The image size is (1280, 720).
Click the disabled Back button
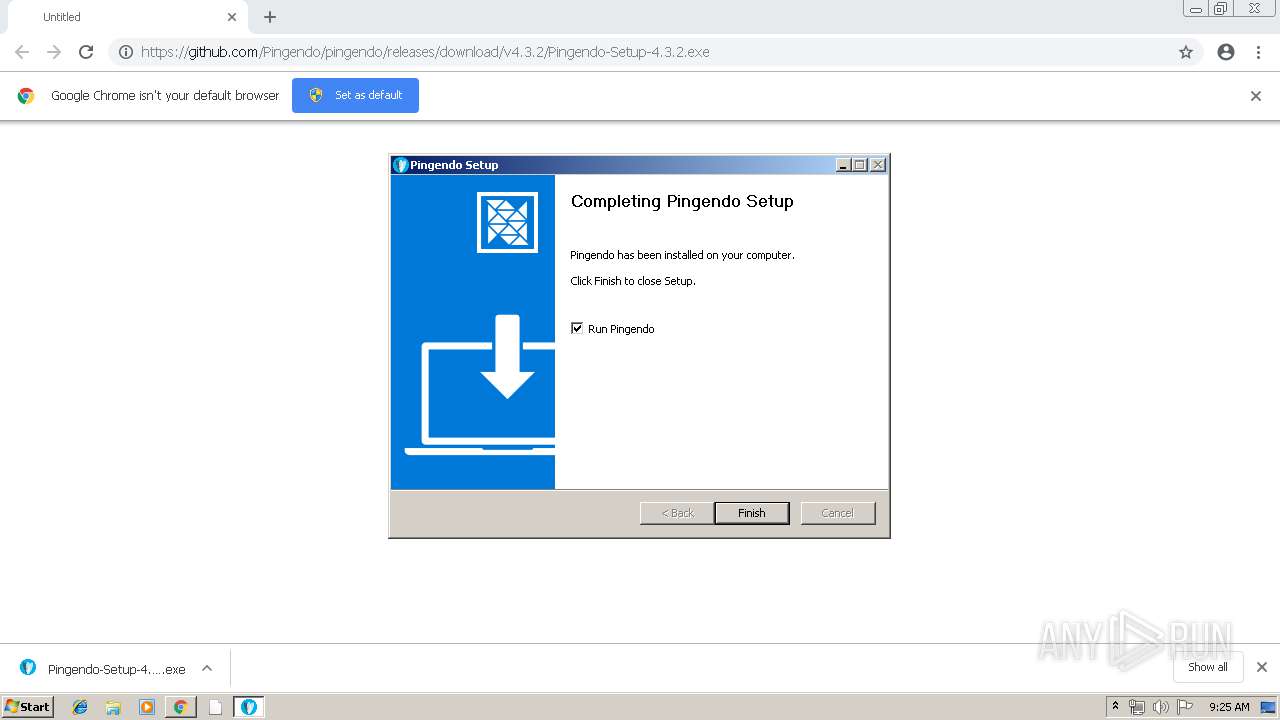coord(677,513)
